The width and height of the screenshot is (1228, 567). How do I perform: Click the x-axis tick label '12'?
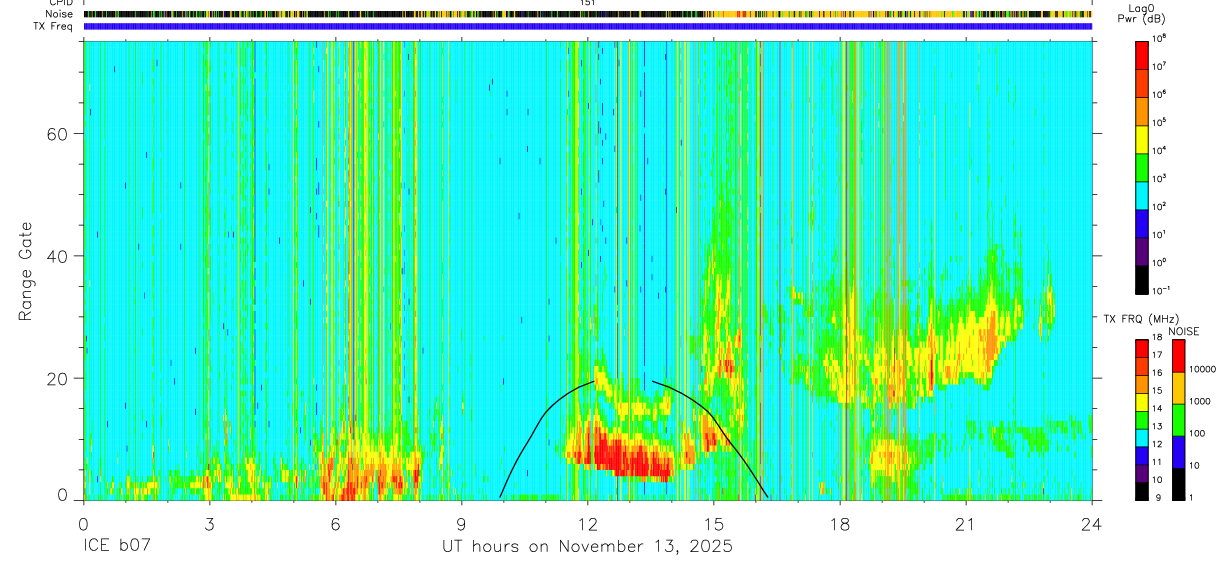pyautogui.click(x=587, y=524)
